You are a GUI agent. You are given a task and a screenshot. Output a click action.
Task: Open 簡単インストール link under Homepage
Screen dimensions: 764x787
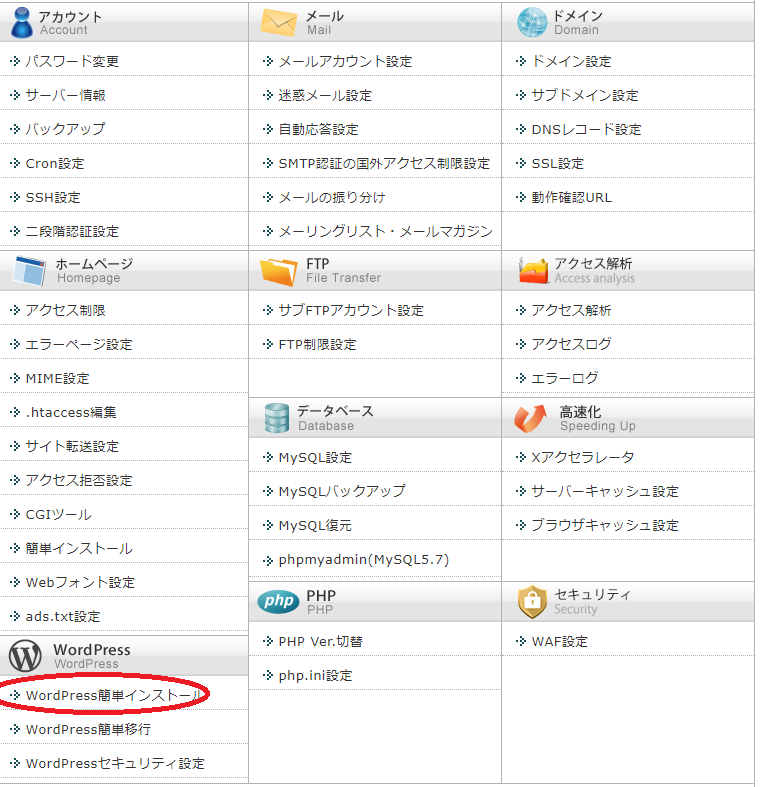click(x=79, y=549)
